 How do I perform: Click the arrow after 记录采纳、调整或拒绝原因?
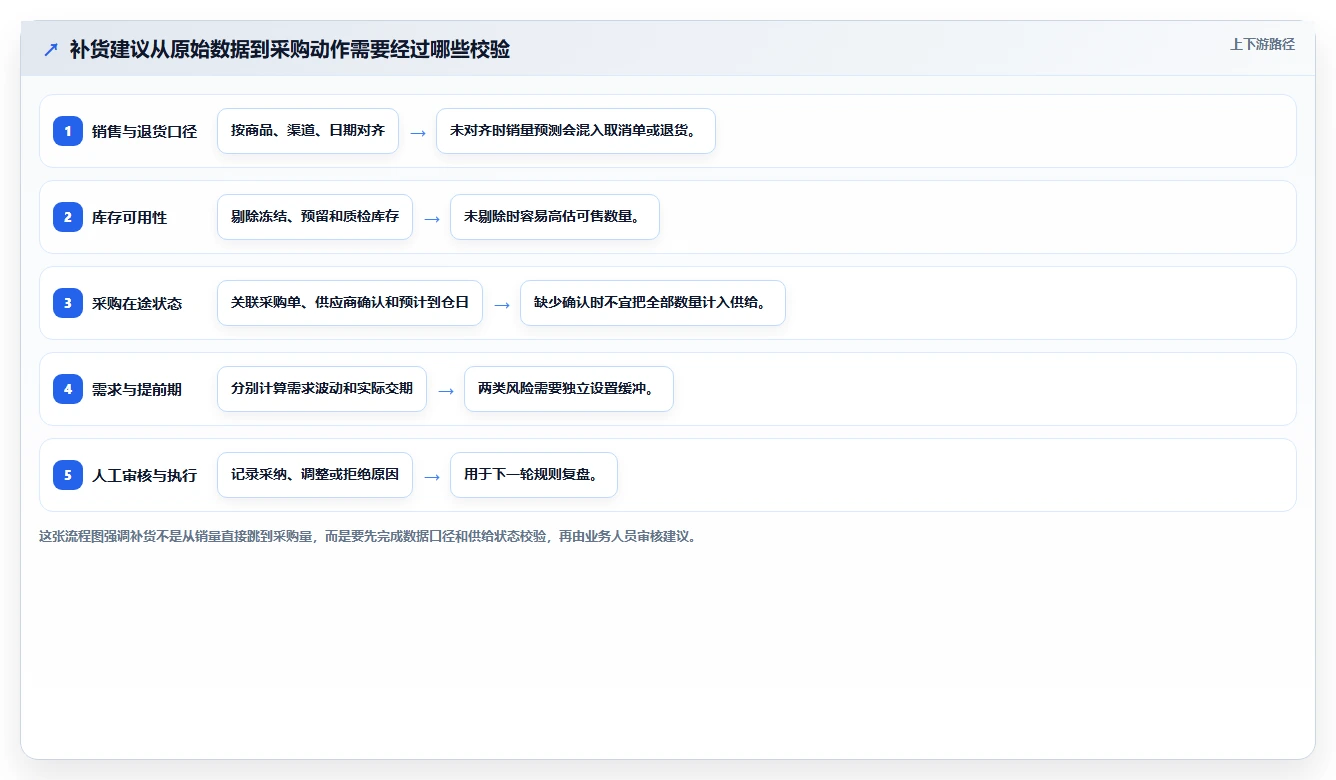432,476
